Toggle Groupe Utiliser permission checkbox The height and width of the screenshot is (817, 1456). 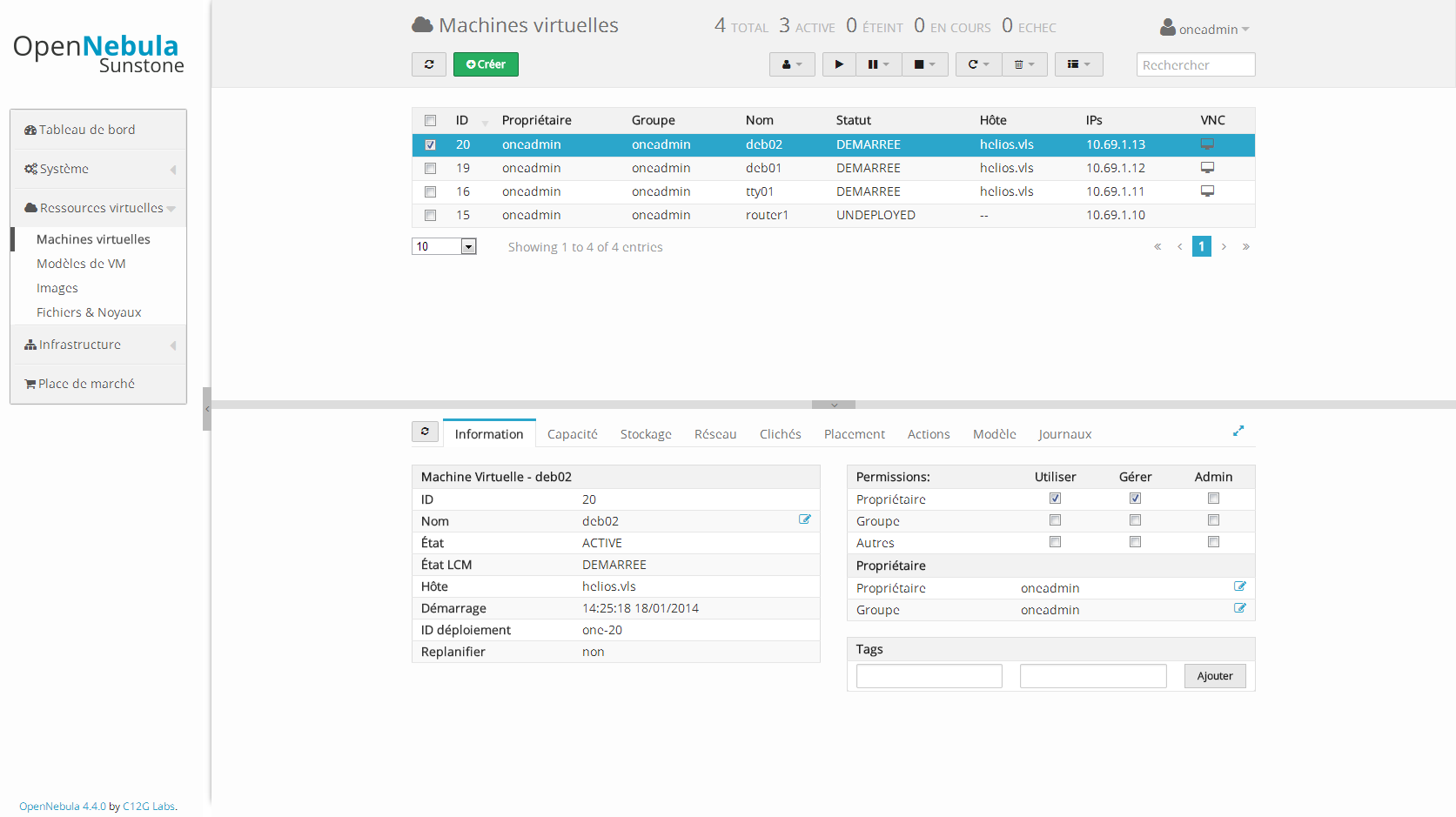[x=1055, y=520]
